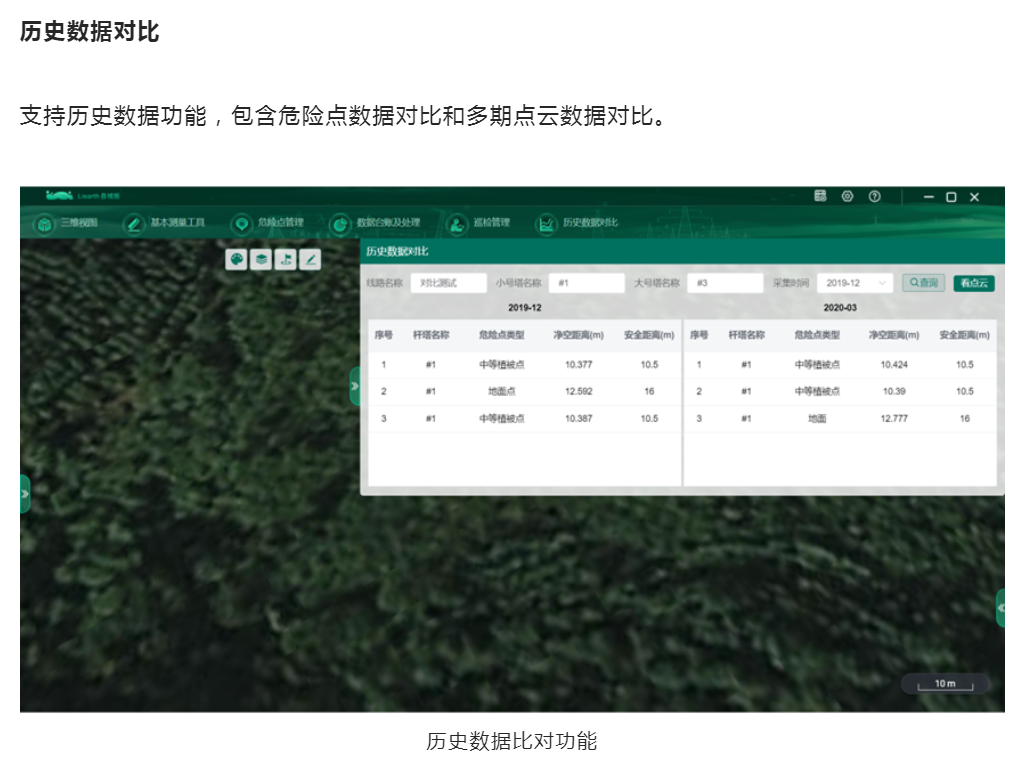Screen dimensions: 1027x771
Task: Select the color palette tool icon
Action: 237,259
